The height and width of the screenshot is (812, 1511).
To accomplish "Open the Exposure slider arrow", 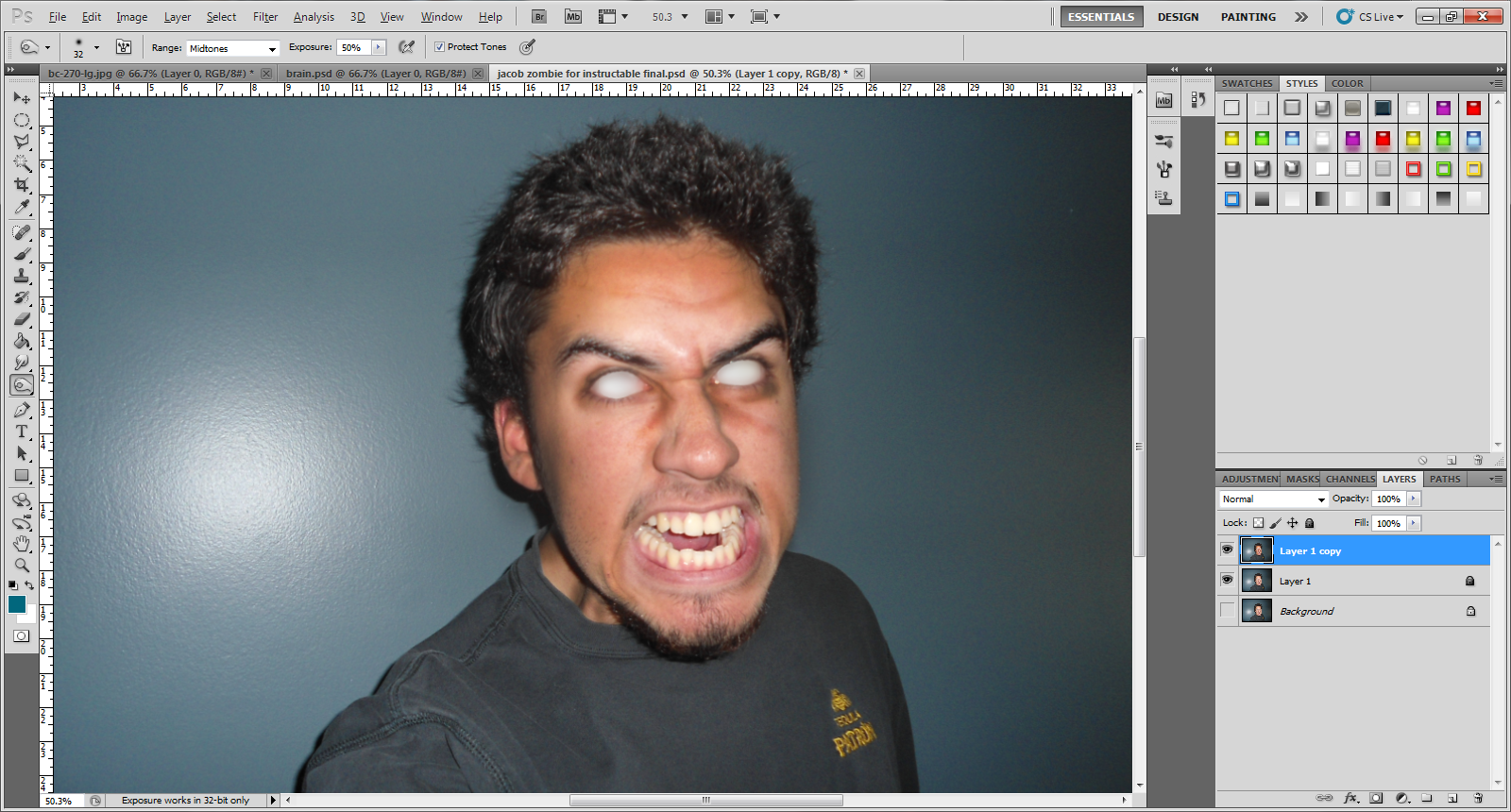I will coord(379,47).
